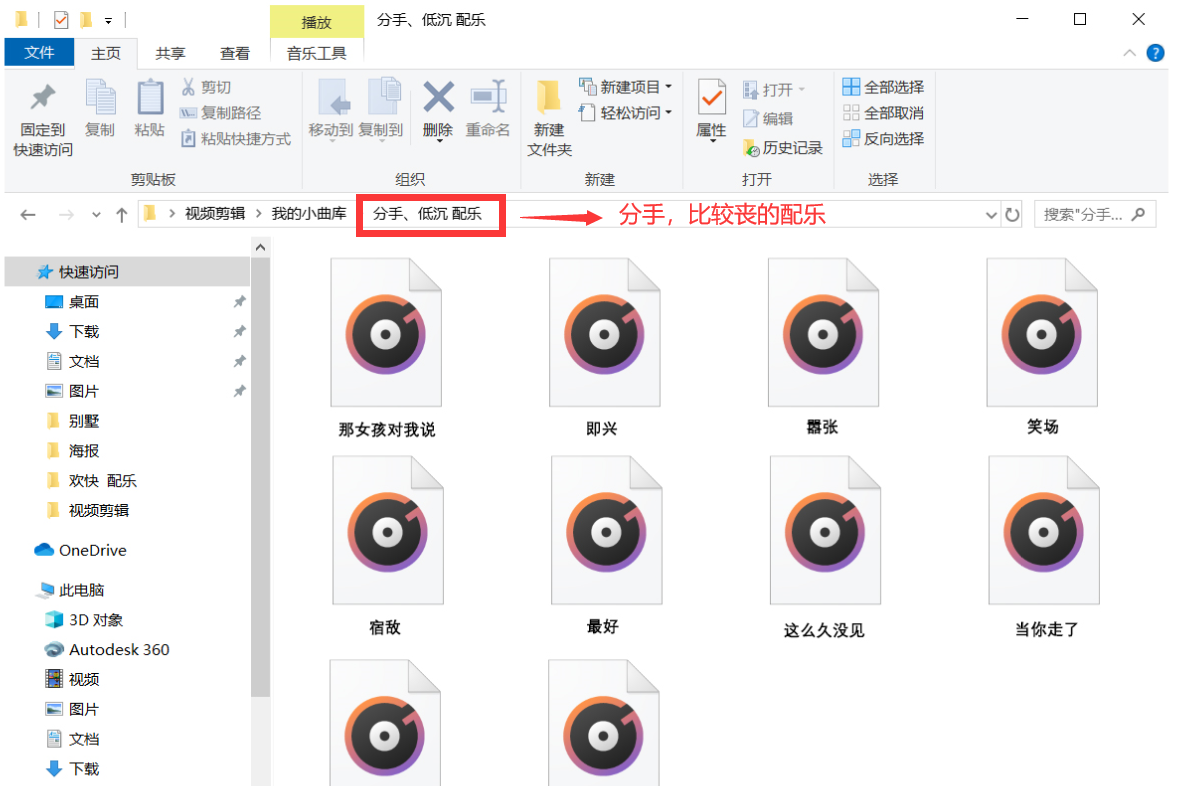Click 历史记录 in the ribbon

pyautogui.click(x=783, y=147)
